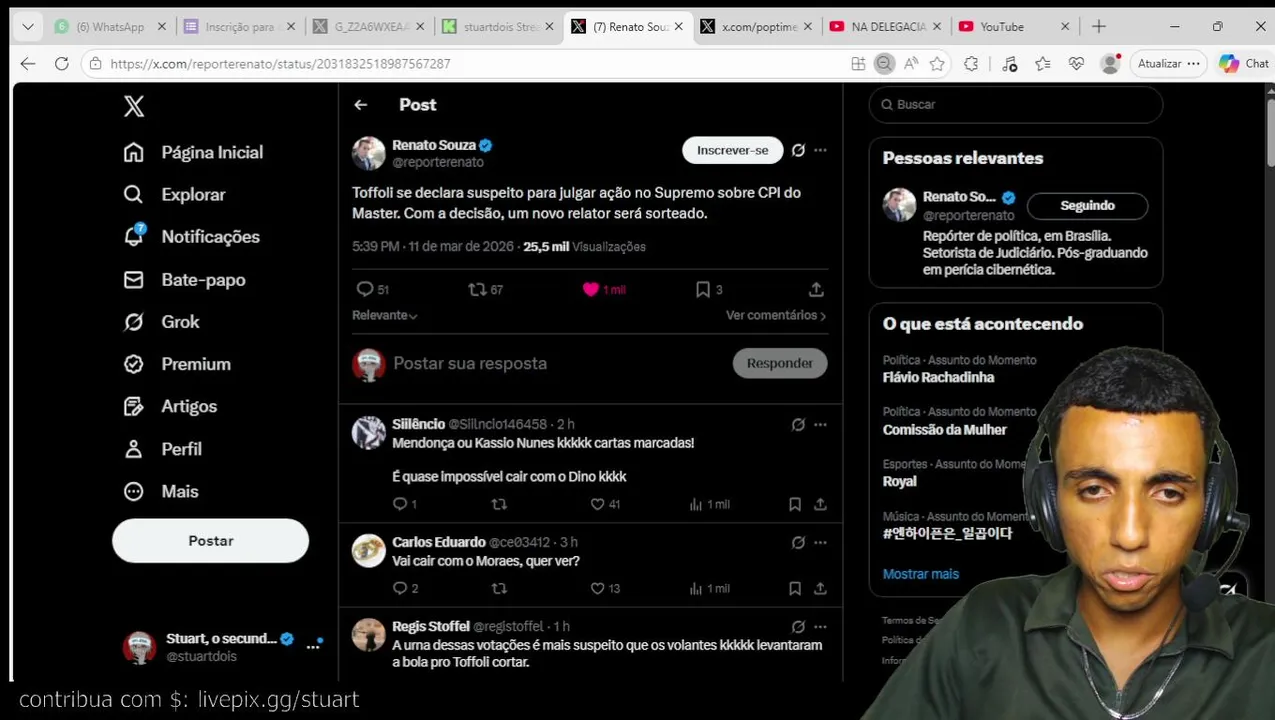Click Grok icon on Renato Souza's post

[x=798, y=150]
